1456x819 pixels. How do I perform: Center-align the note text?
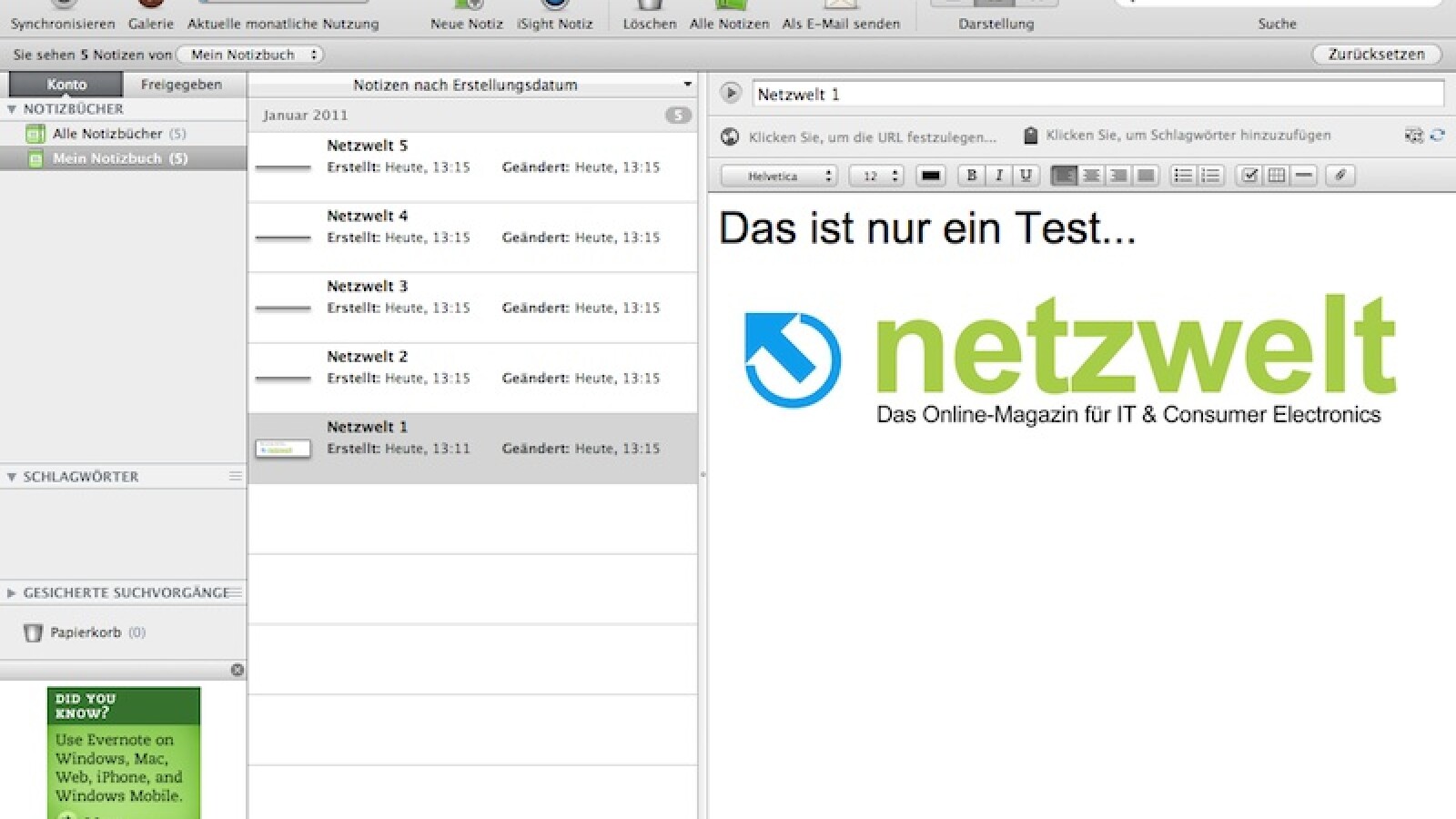click(x=1091, y=176)
